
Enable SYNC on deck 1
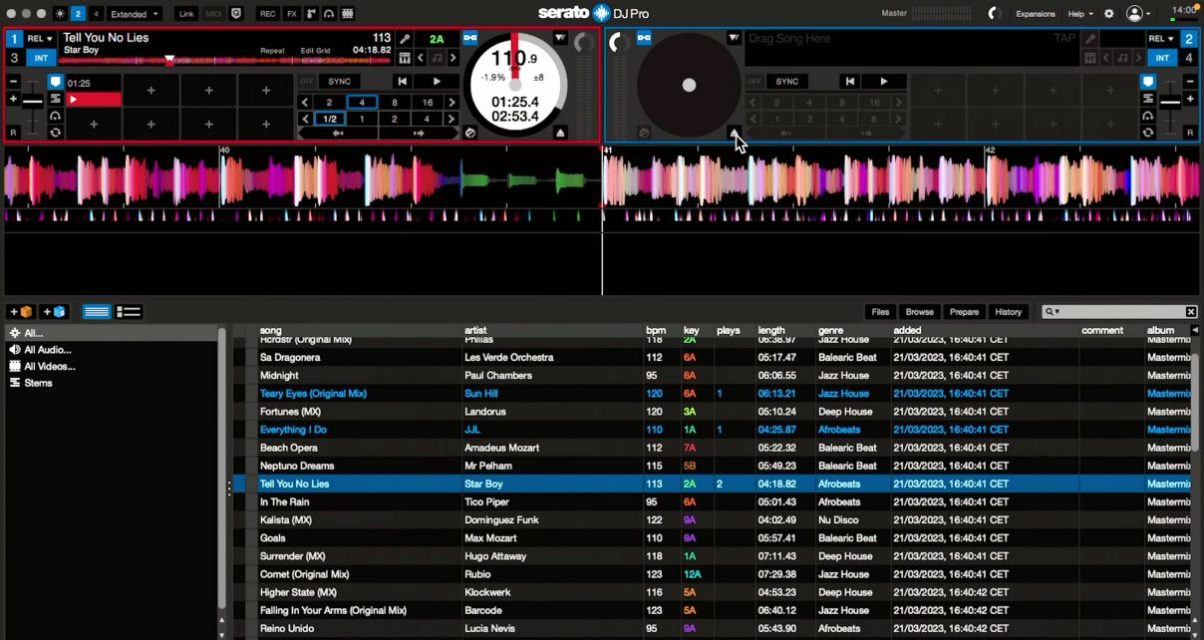[x=338, y=81]
